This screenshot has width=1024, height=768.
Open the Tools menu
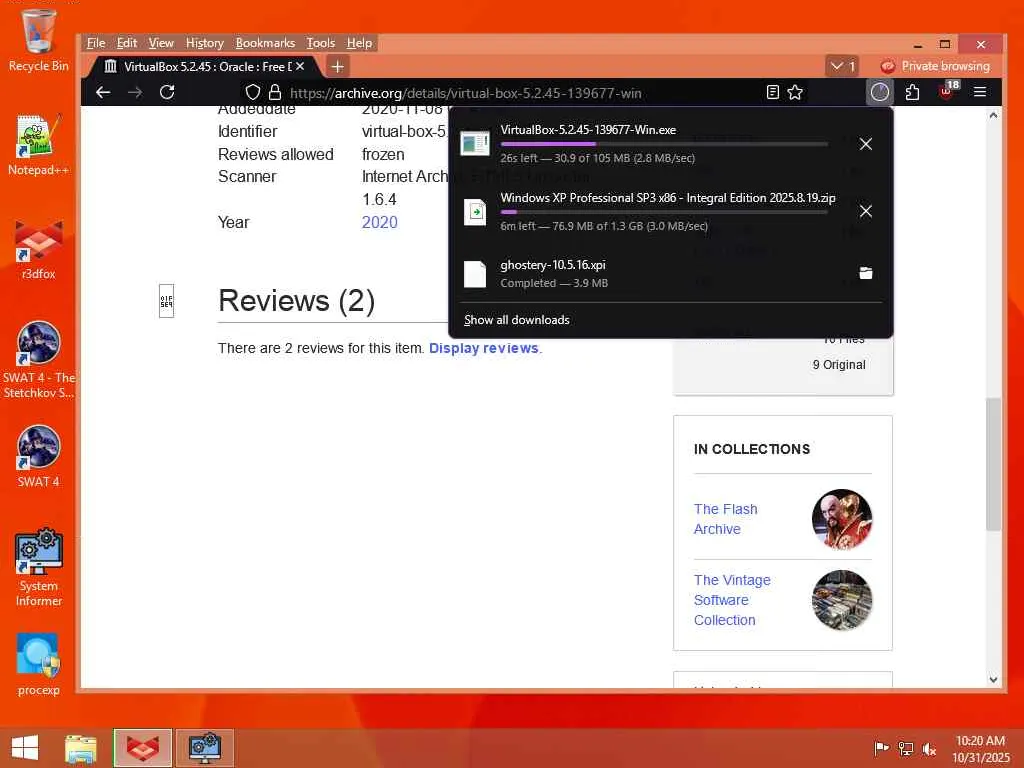coord(321,42)
